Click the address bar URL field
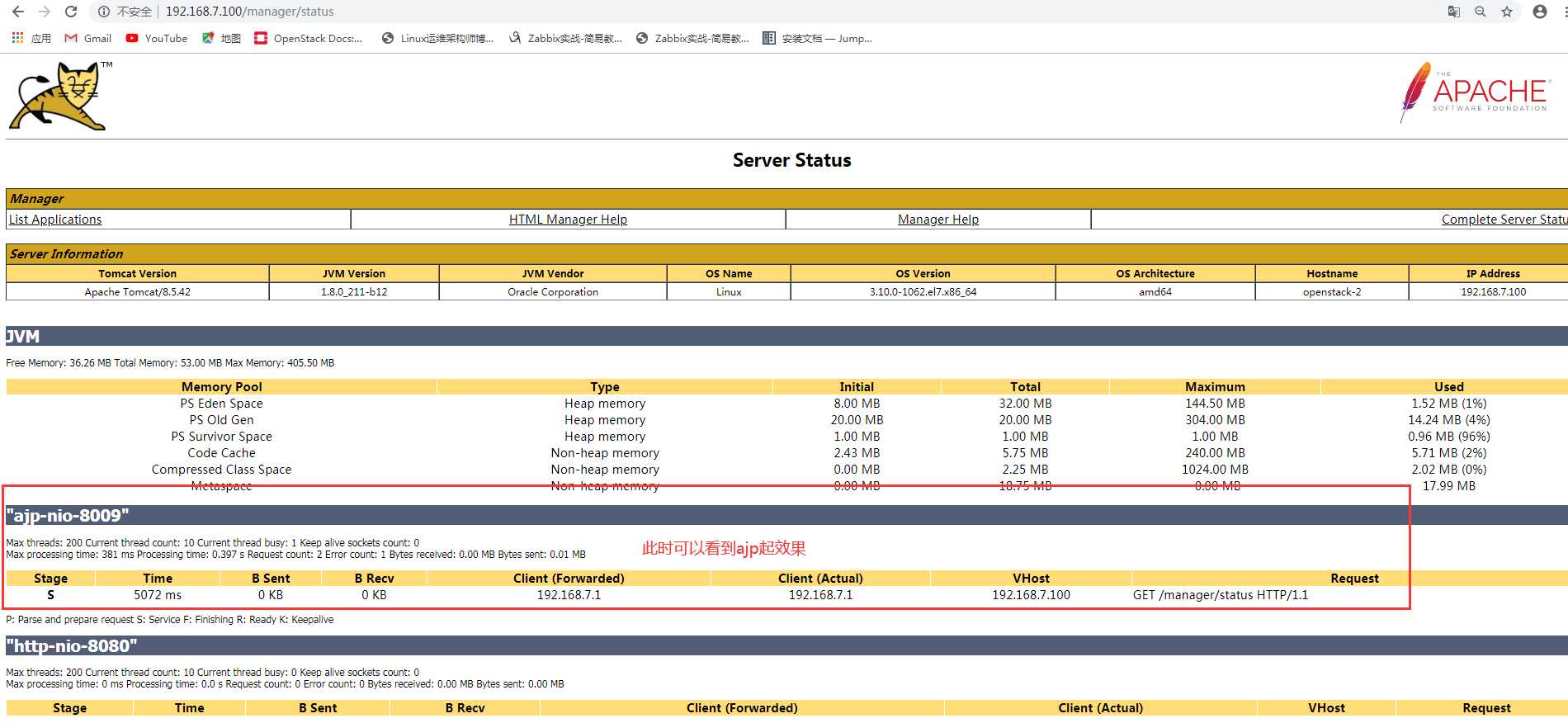Screen dimensions: 1568x723 click(x=249, y=12)
